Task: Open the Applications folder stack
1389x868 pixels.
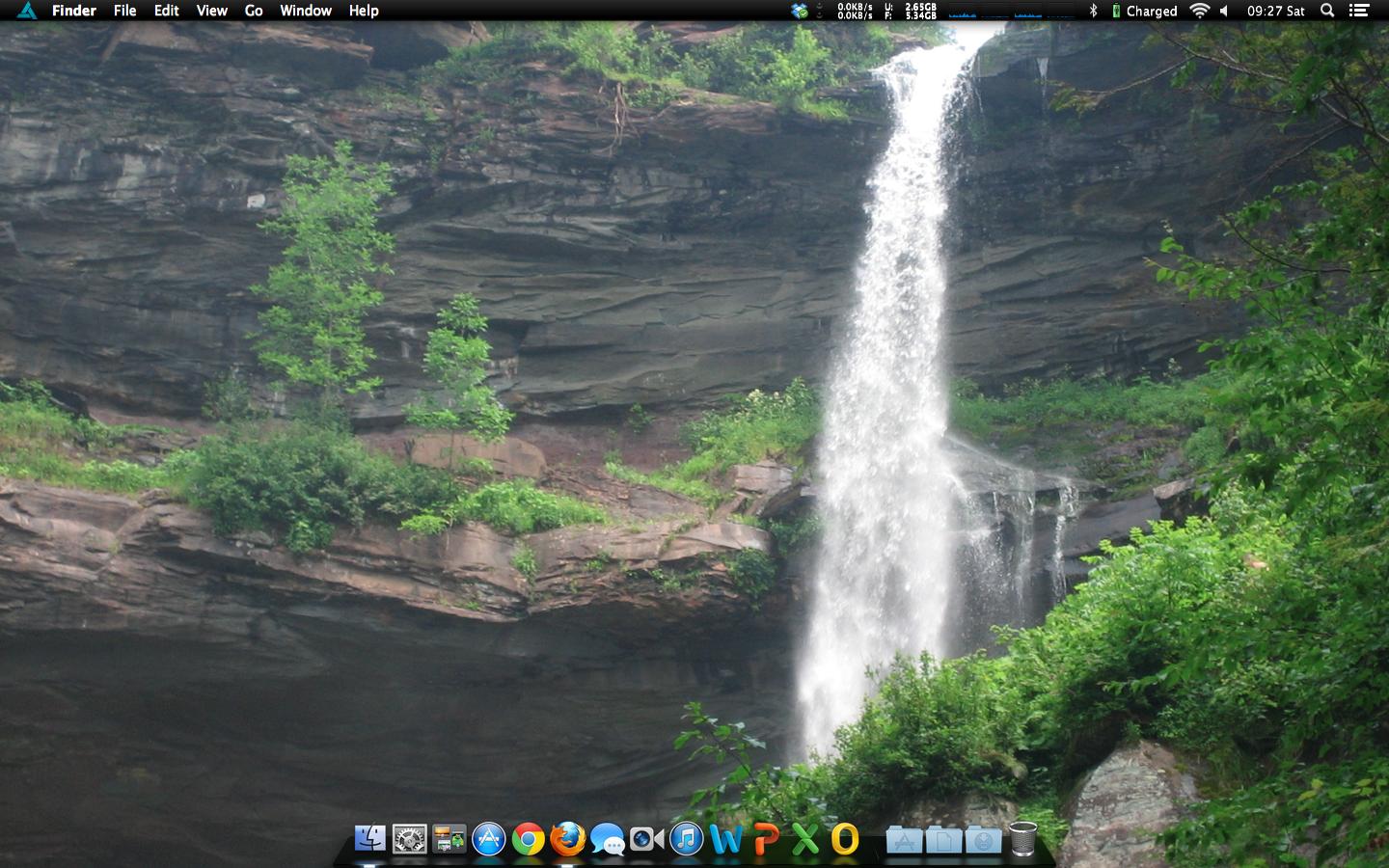Action: pyautogui.click(x=904, y=839)
